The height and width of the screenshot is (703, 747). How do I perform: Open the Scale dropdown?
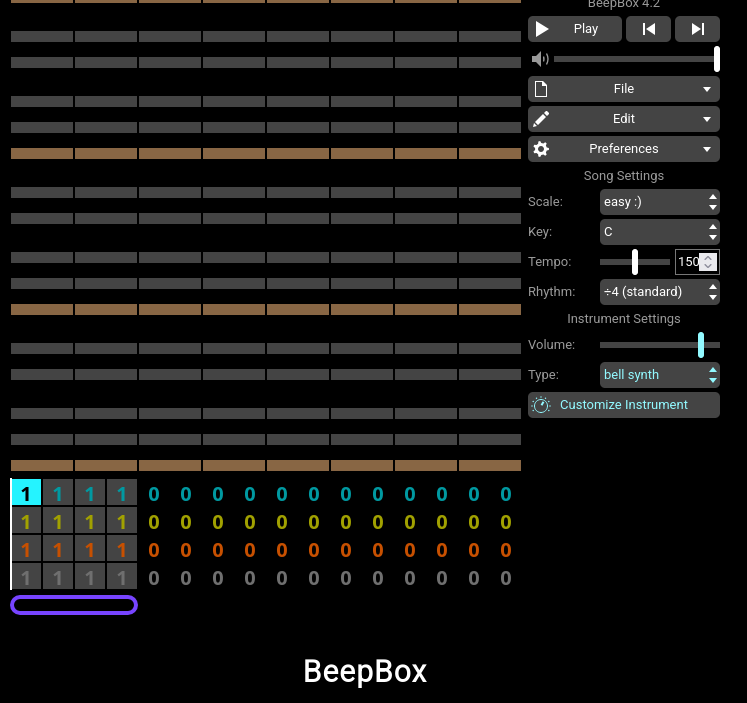[659, 202]
